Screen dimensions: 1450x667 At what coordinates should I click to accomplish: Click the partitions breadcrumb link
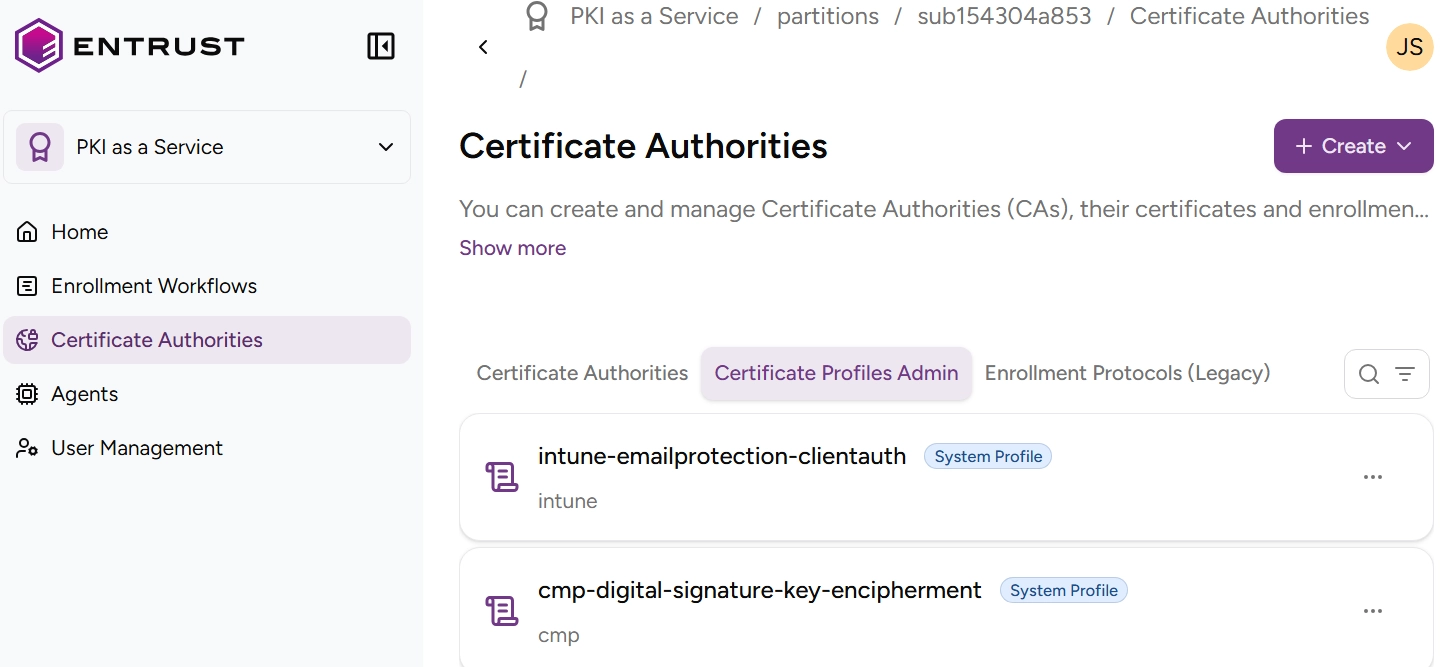(x=827, y=16)
